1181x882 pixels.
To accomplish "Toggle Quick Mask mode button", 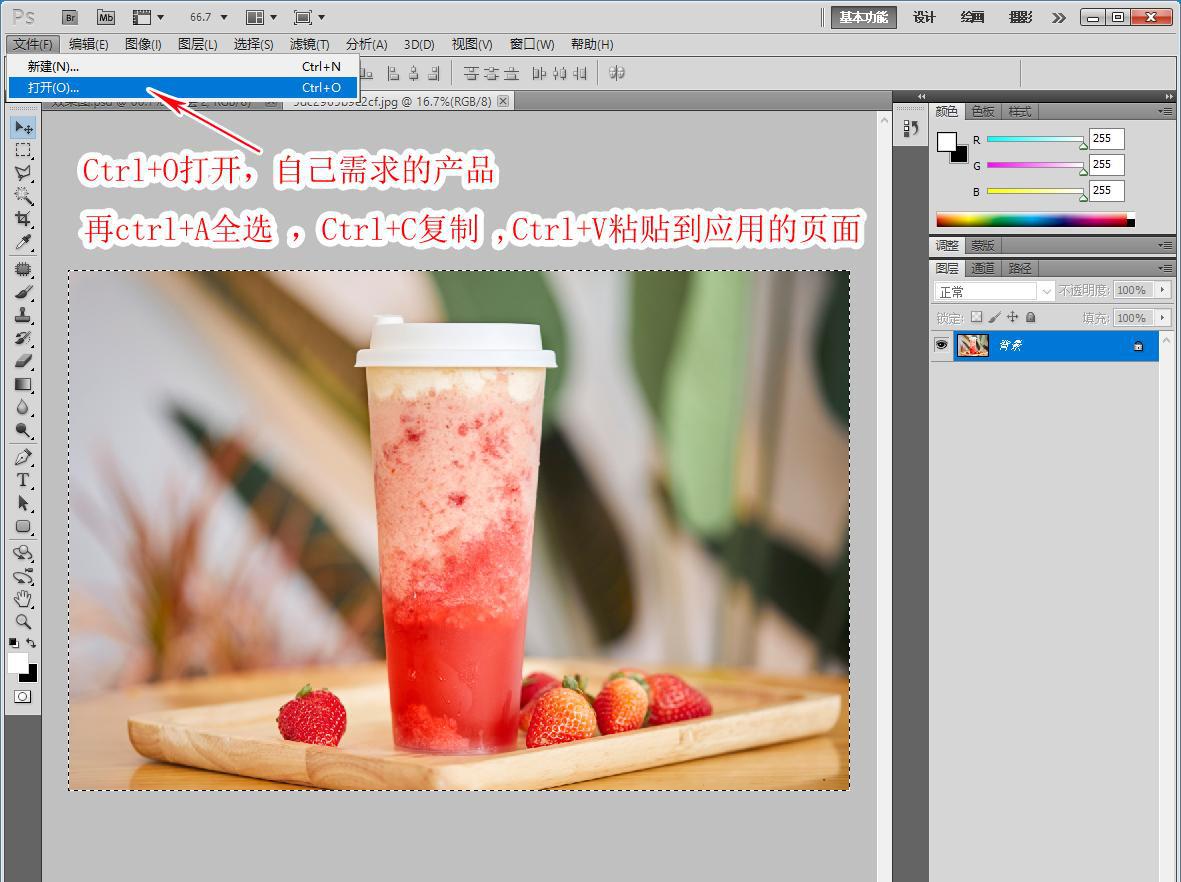I will [22, 696].
